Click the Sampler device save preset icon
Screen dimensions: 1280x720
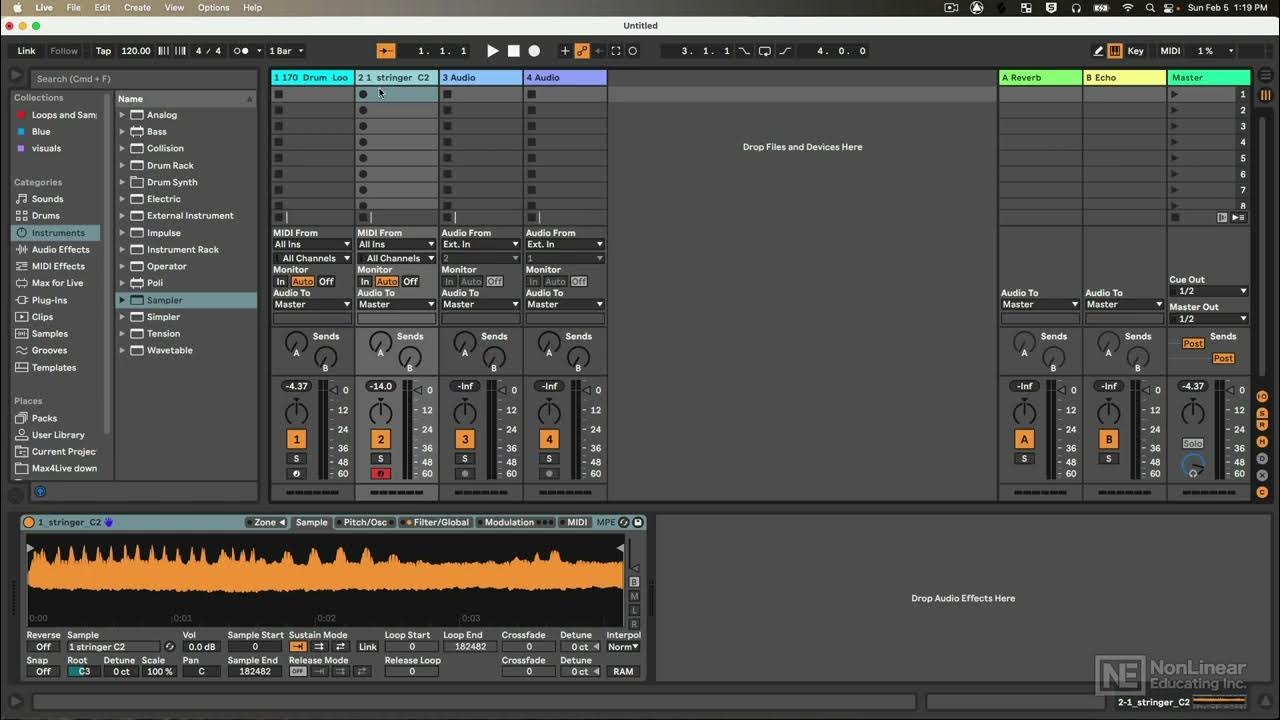pos(638,522)
